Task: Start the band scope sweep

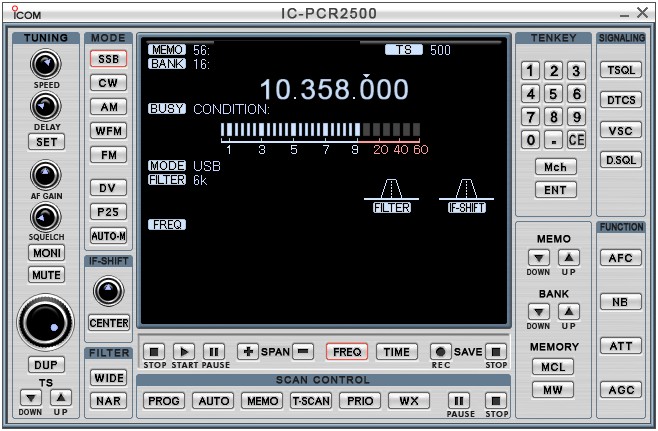Action: click(x=184, y=351)
